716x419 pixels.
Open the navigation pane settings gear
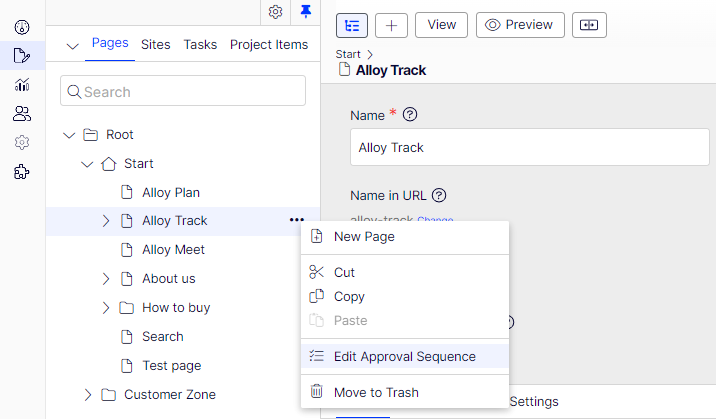(x=276, y=12)
